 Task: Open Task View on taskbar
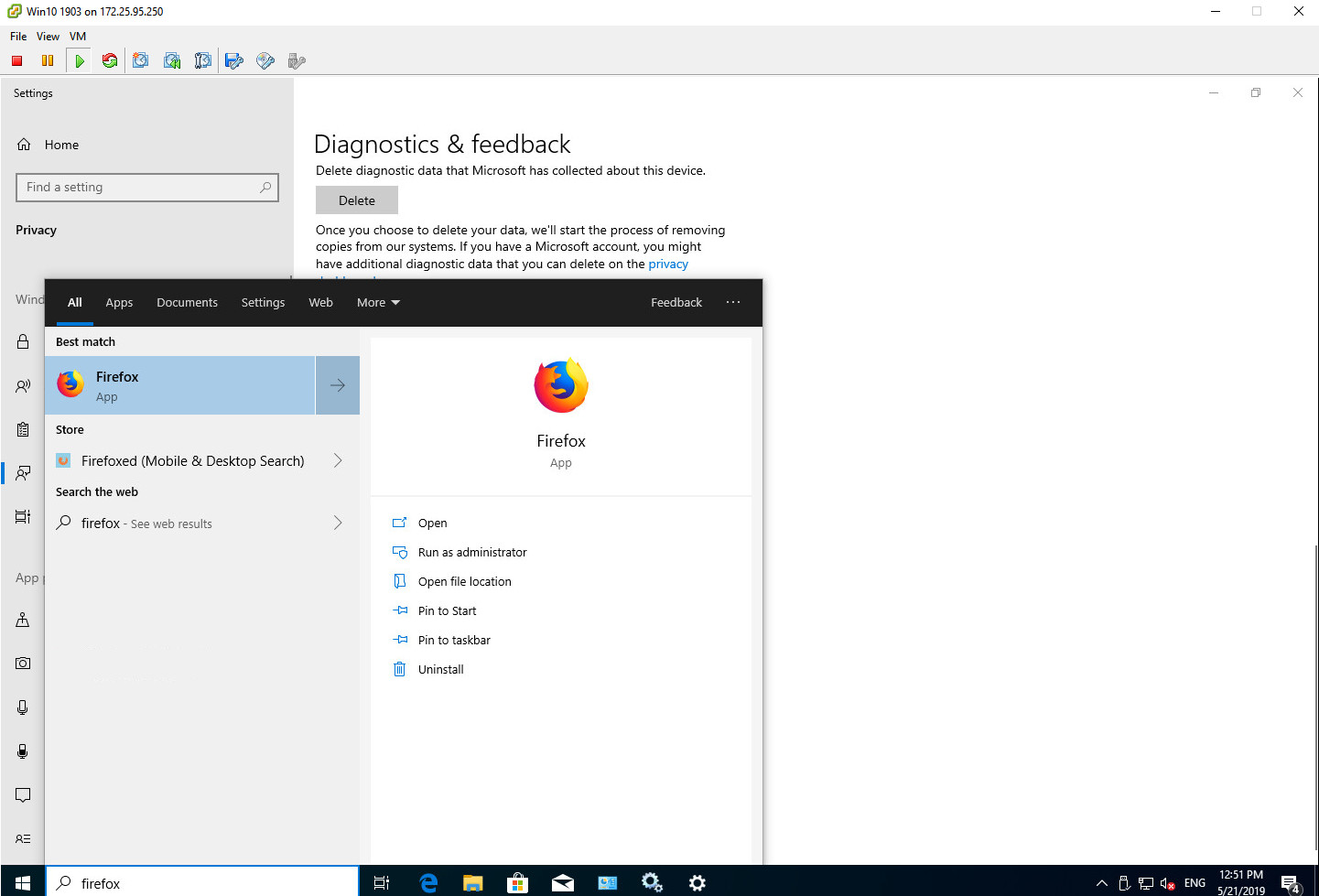point(382,882)
